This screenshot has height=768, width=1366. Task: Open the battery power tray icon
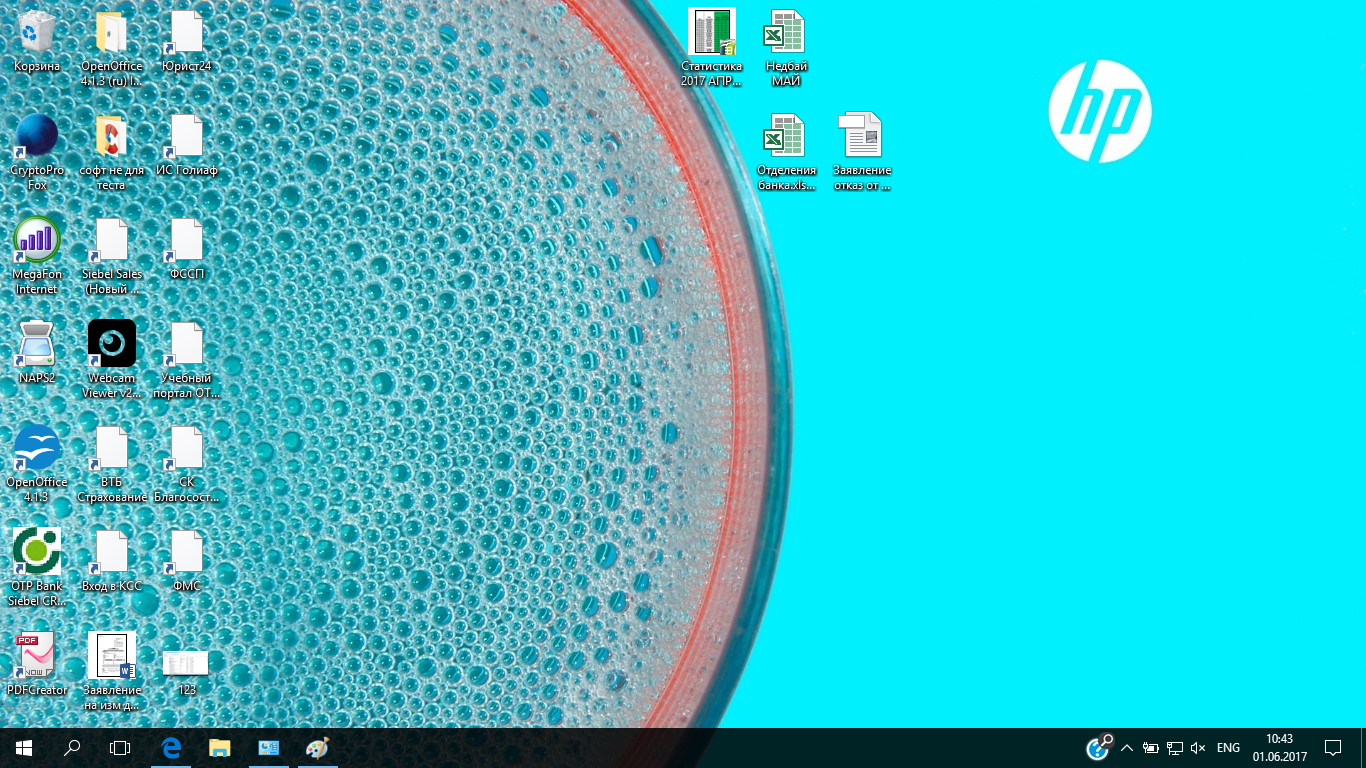tap(1151, 748)
